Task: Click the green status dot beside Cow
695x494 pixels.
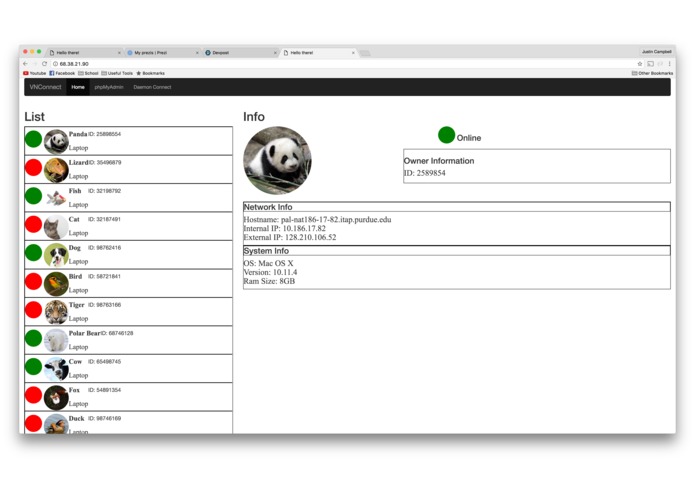Action: 34,366
